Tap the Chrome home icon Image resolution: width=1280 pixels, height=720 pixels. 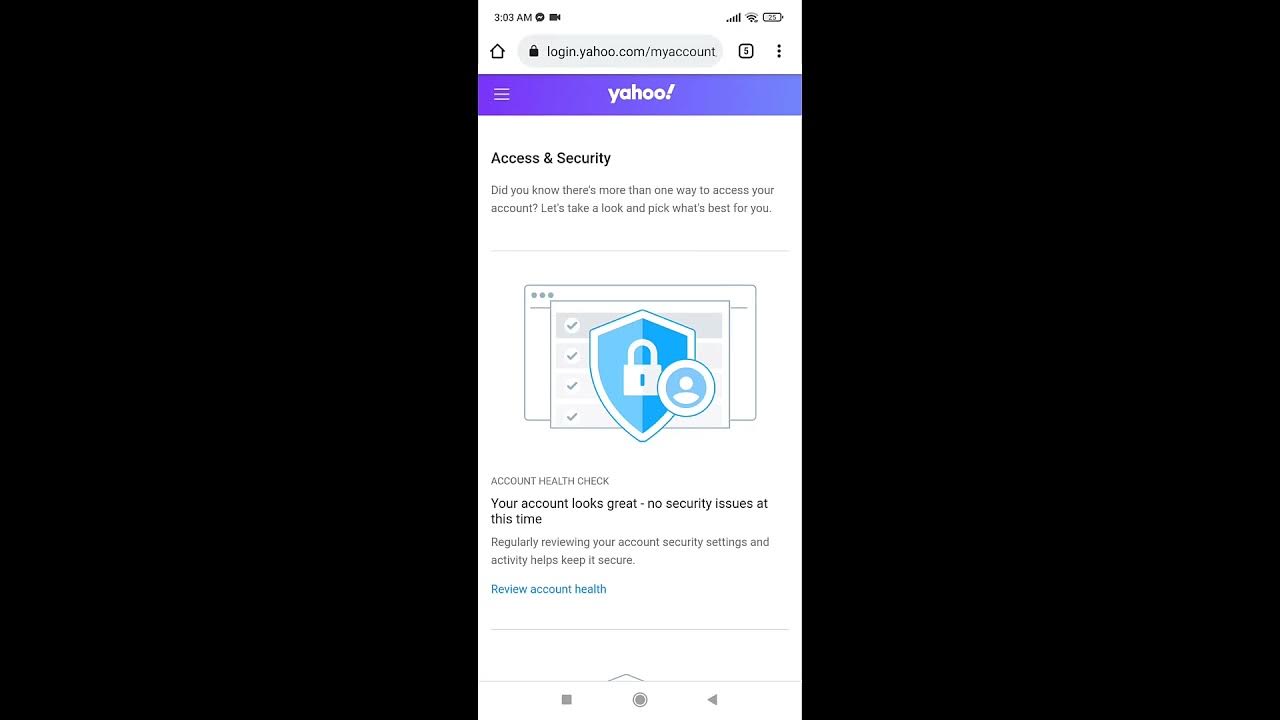tap(497, 51)
